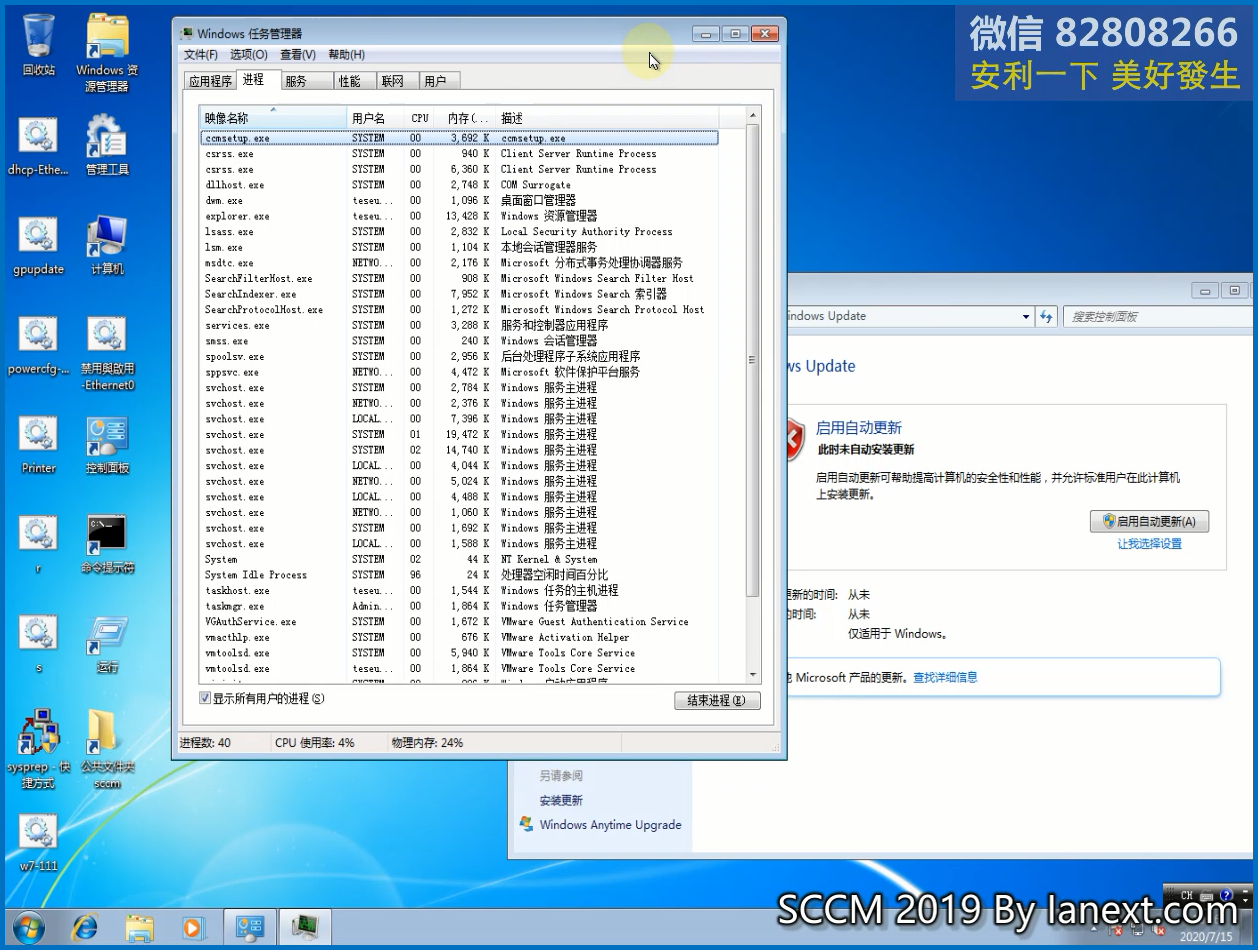Switch to Control Panel taskbar button
Viewport: 1258px width, 950px height.
click(x=248, y=928)
